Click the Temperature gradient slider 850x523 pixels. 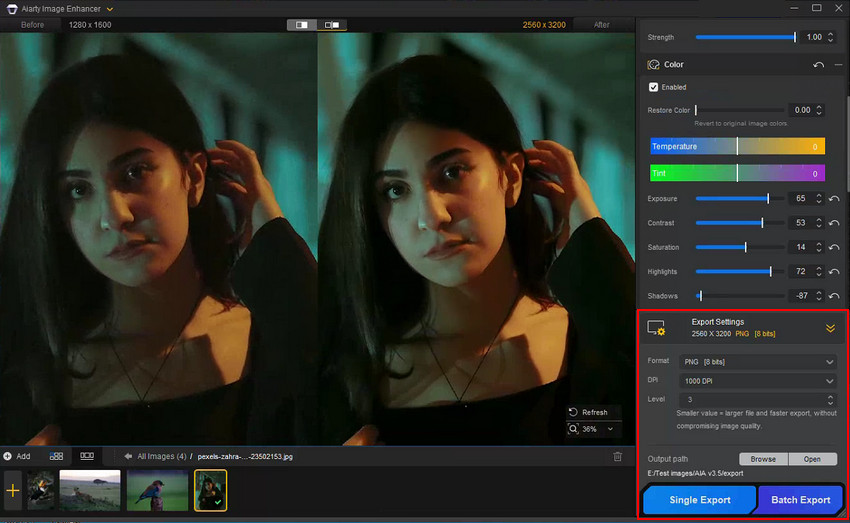pos(737,146)
